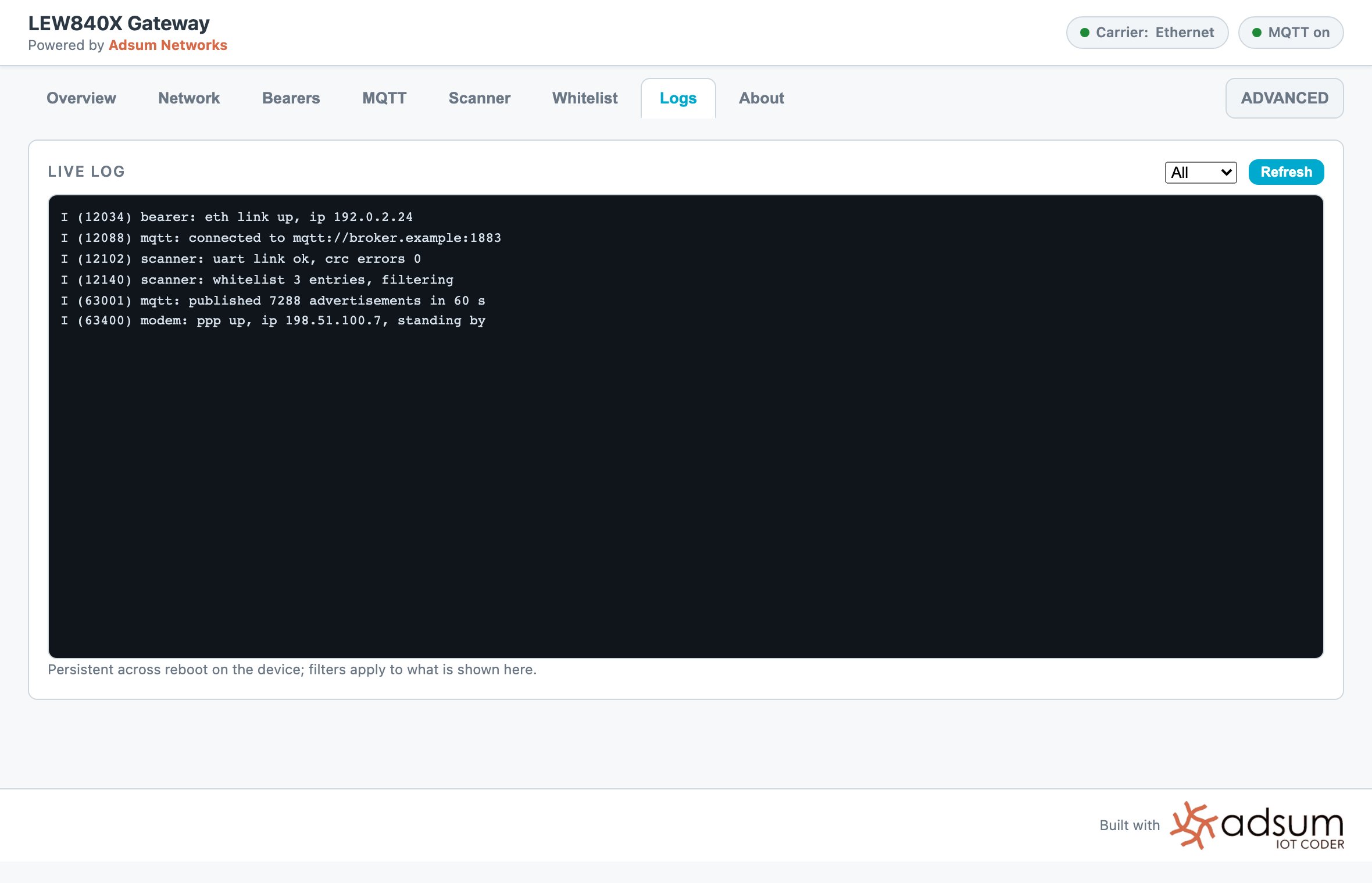Click the ADVANCED button
Screen dimensions: 1372x883
pos(1284,98)
